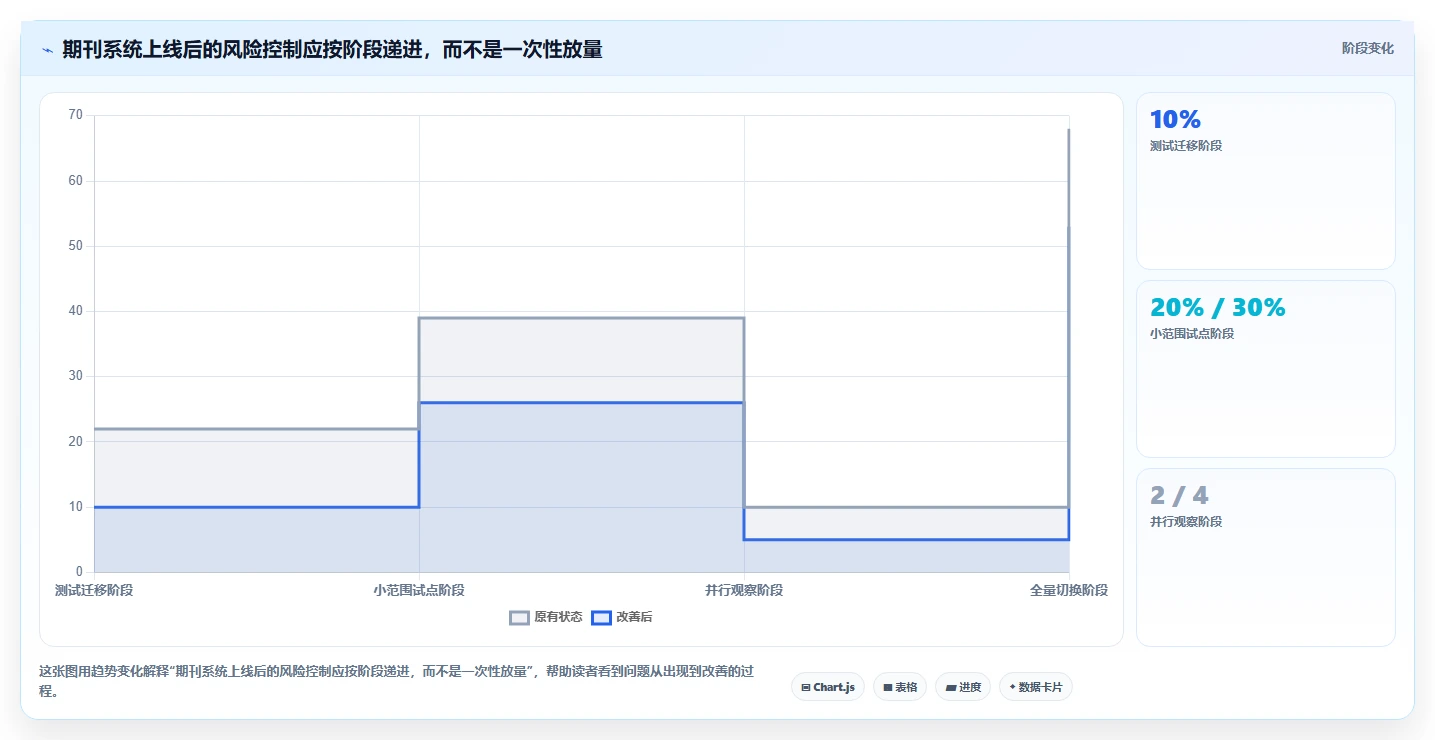Image resolution: width=1435 pixels, height=740 pixels.
Task: Click the 小范围试点阶段 x-axis label
Action: (x=419, y=590)
